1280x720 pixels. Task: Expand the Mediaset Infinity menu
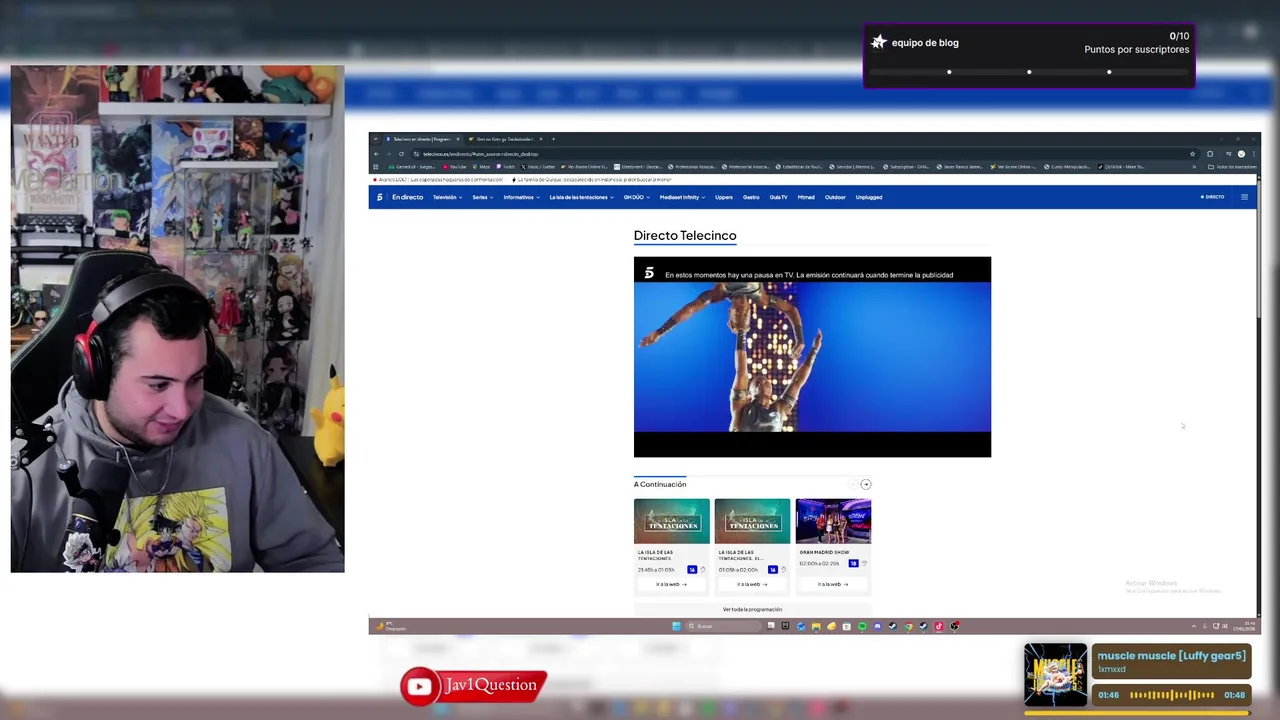tap(682, 197)
